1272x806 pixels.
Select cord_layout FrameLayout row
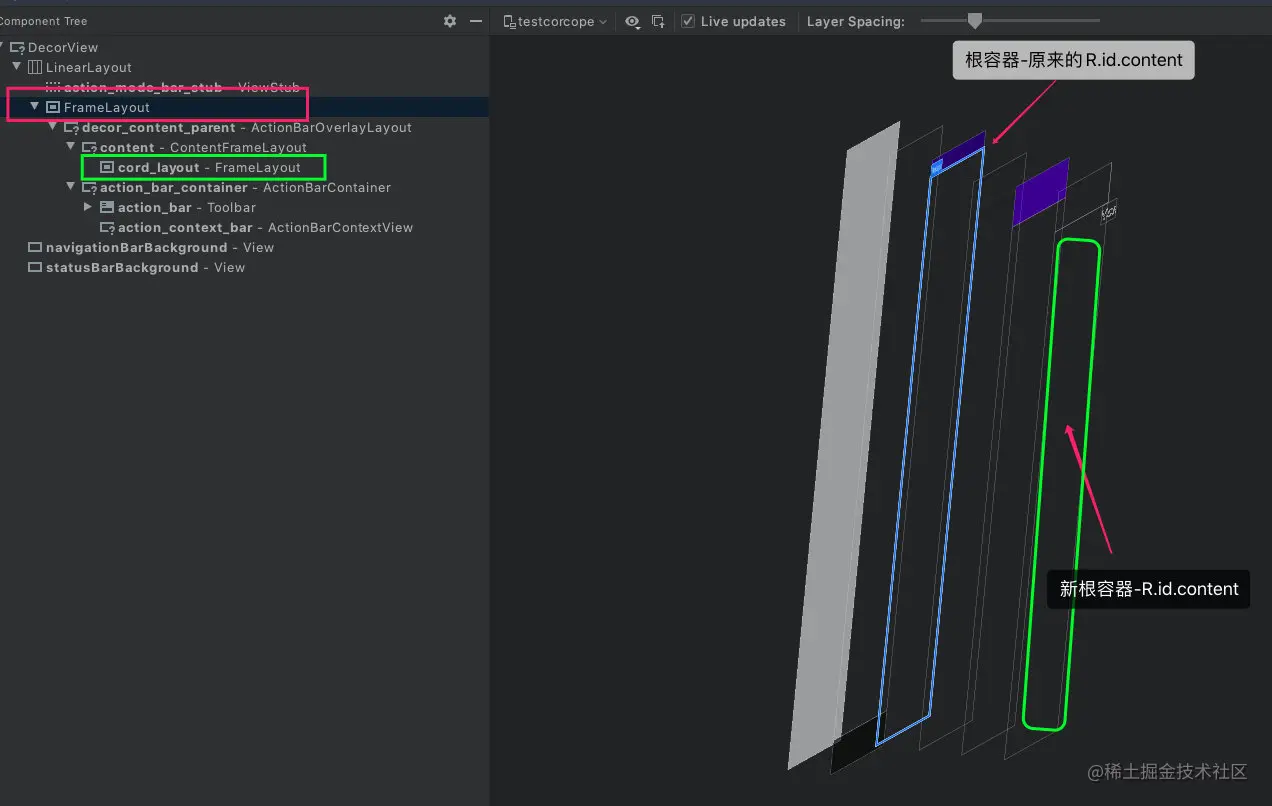pyautogui.click(x=209, y=167)
